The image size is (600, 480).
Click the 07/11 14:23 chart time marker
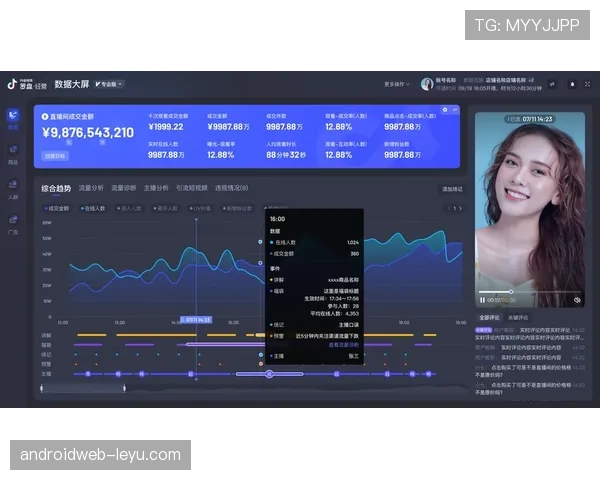[x=196, y=320]
